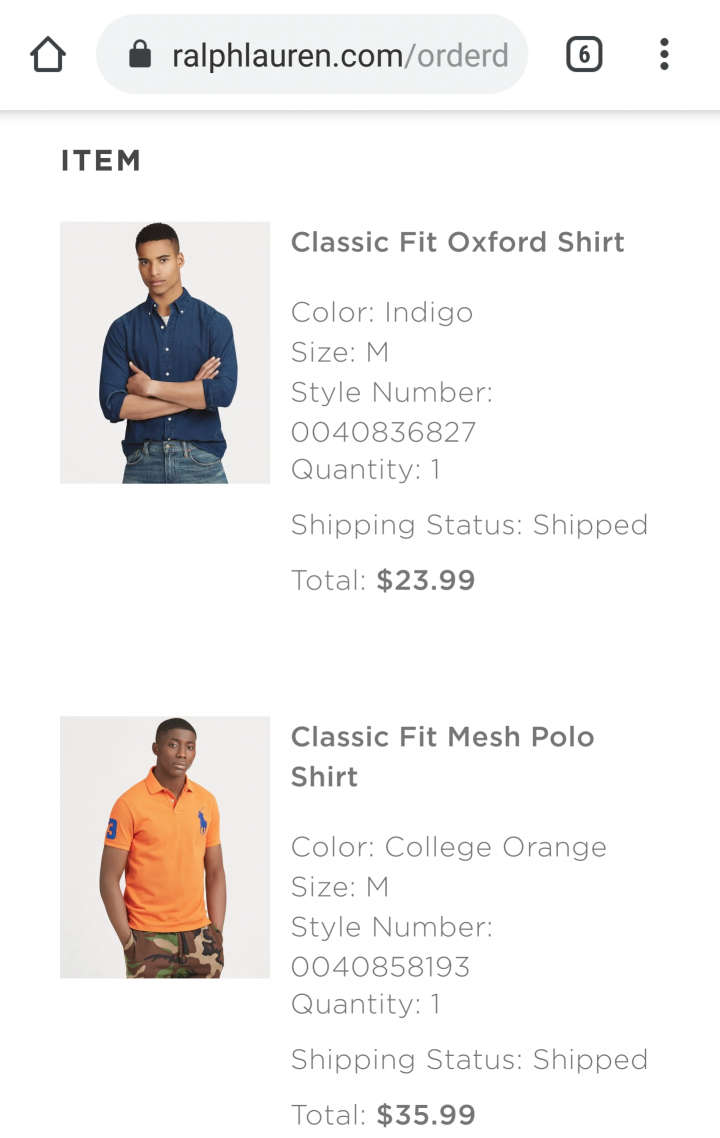Open the three-dot browser menu
Image resolution: width=720 pixels, height=1138 pixels.
pyautogui.click(x=664, y=54)
